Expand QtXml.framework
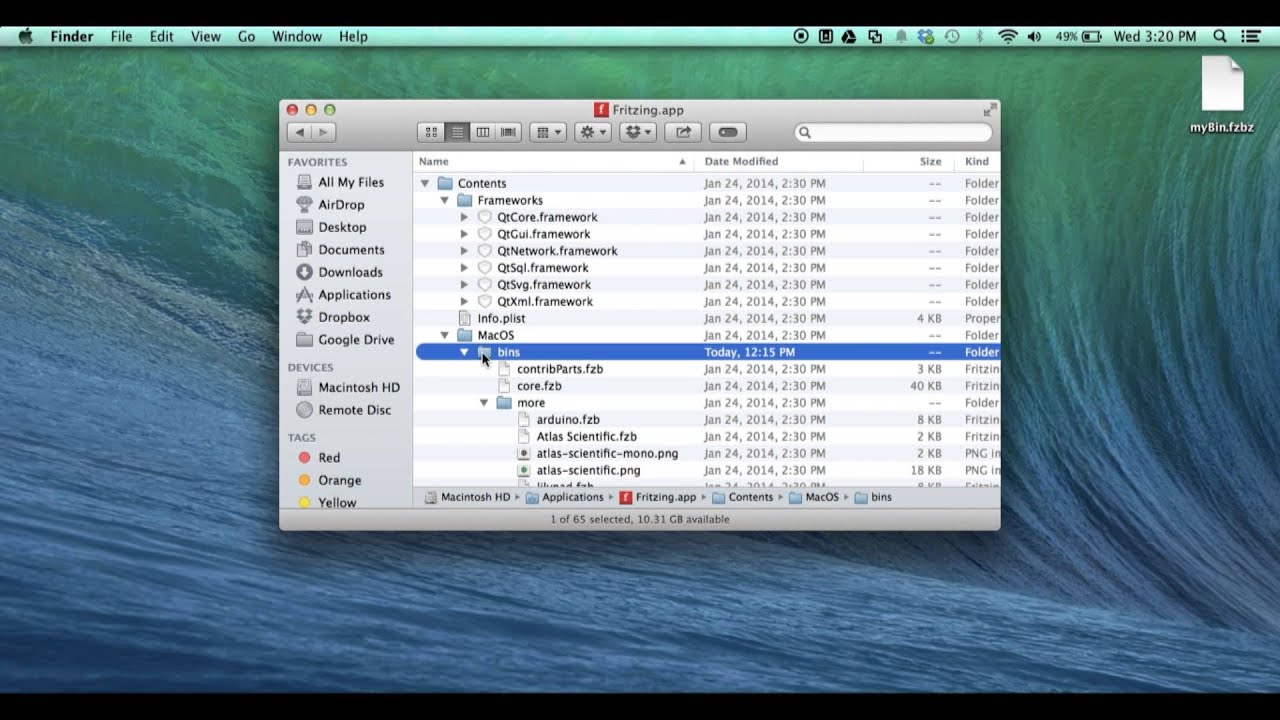1280x720 pixels. tap(464, 301)
